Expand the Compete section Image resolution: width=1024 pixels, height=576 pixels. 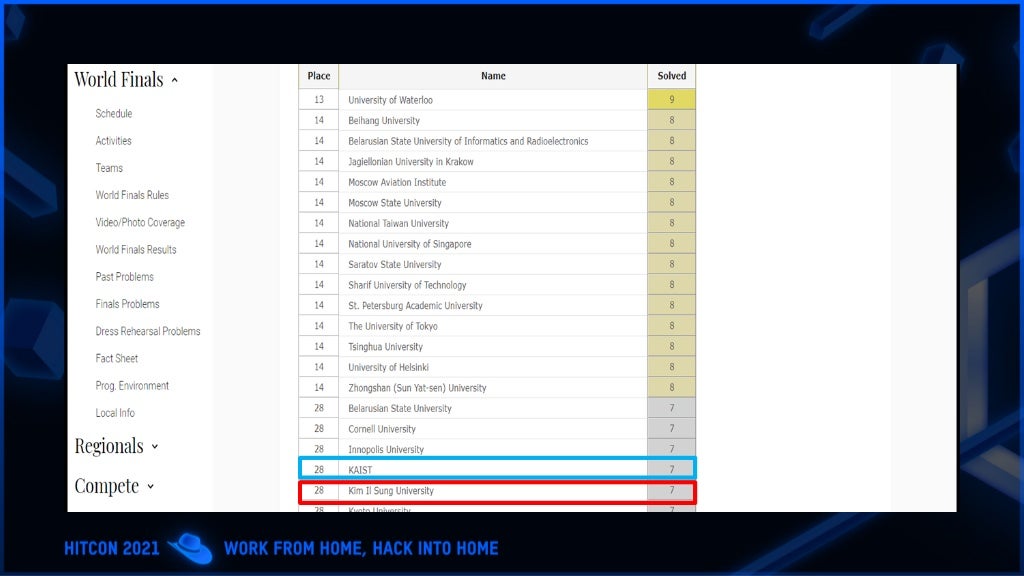[x=114, y=486]
